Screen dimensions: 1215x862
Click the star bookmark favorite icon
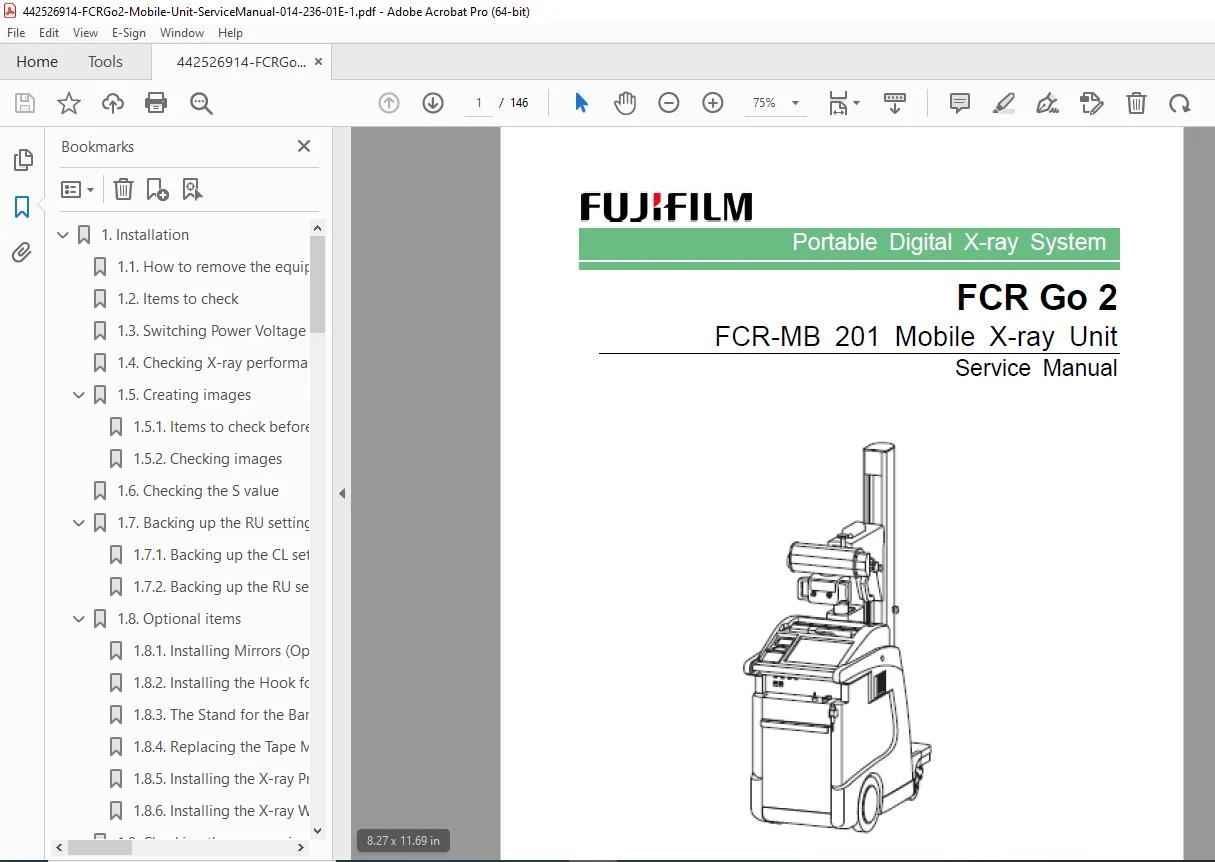[x=69, y=103]
